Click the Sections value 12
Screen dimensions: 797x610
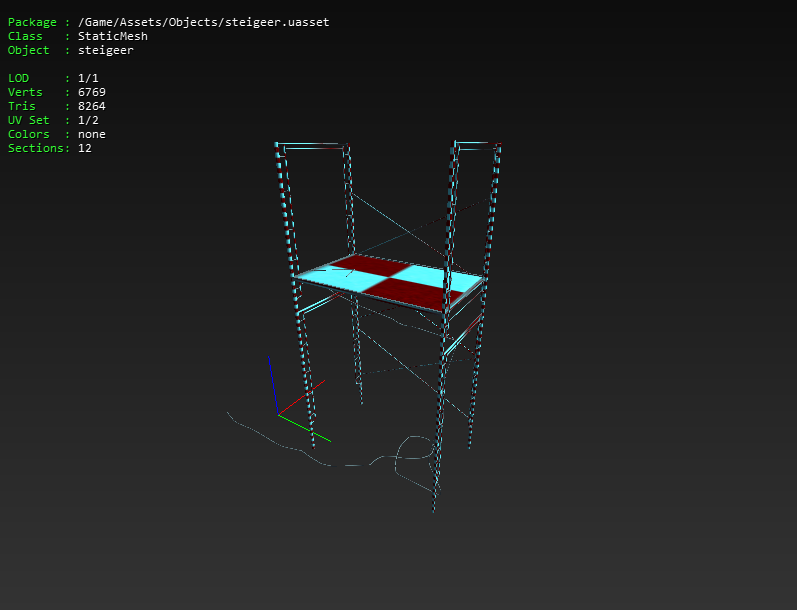(84, 148)
